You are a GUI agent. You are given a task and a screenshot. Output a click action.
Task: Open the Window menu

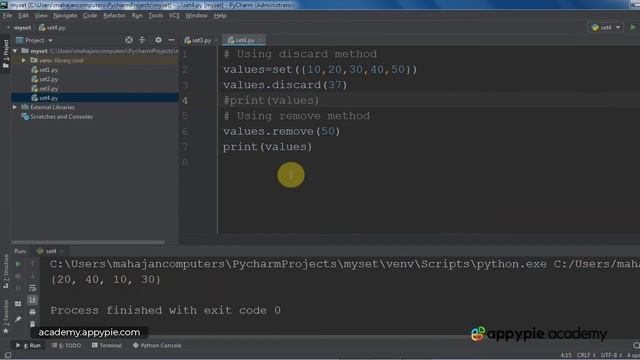[x=196, y=16]
